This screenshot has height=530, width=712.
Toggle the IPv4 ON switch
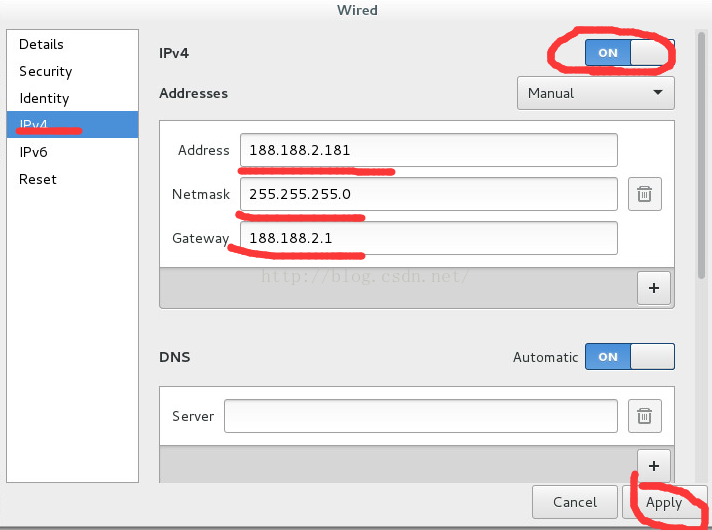pos(630,53)
